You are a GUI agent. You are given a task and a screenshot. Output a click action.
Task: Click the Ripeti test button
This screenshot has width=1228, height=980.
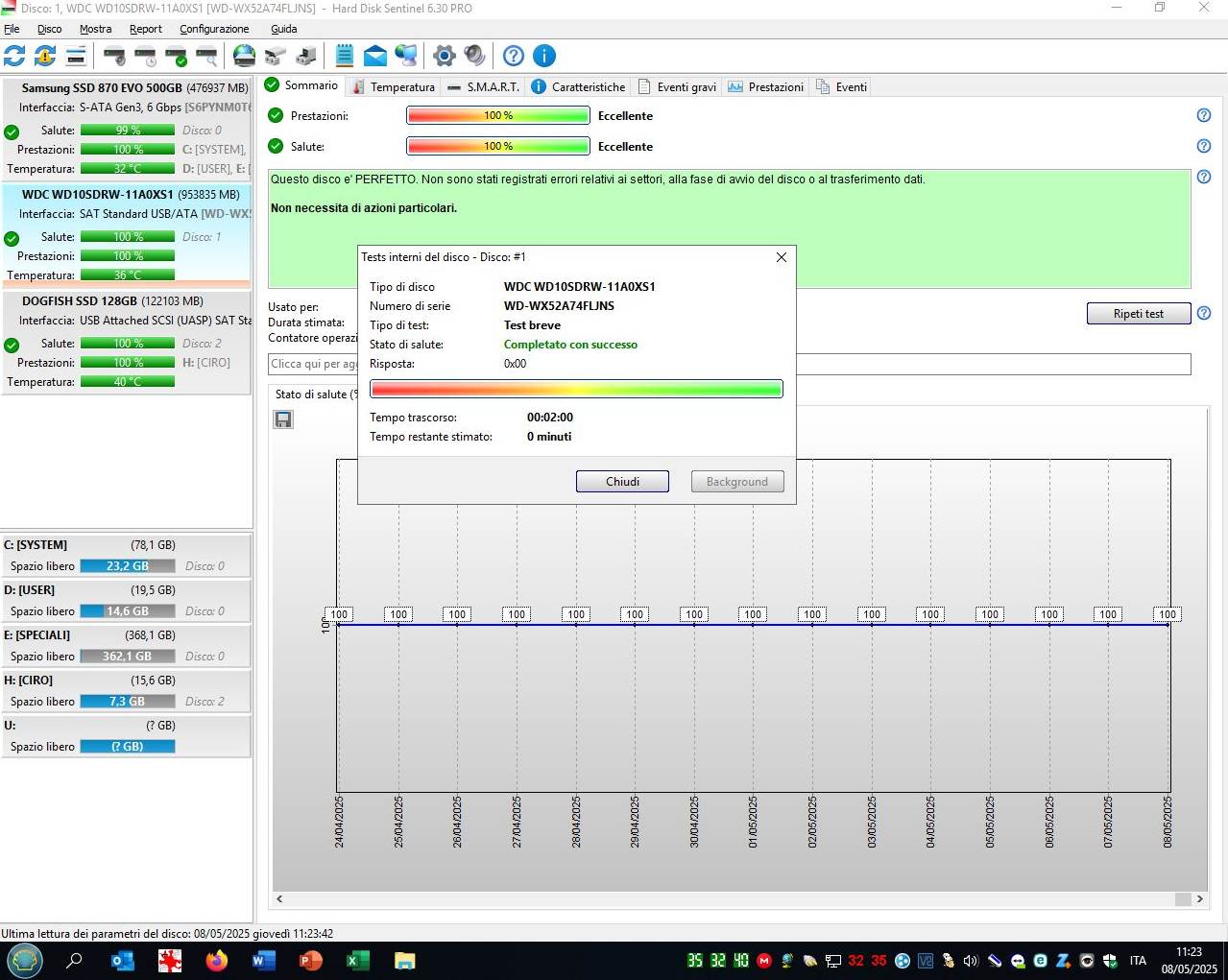point(1139,314)
